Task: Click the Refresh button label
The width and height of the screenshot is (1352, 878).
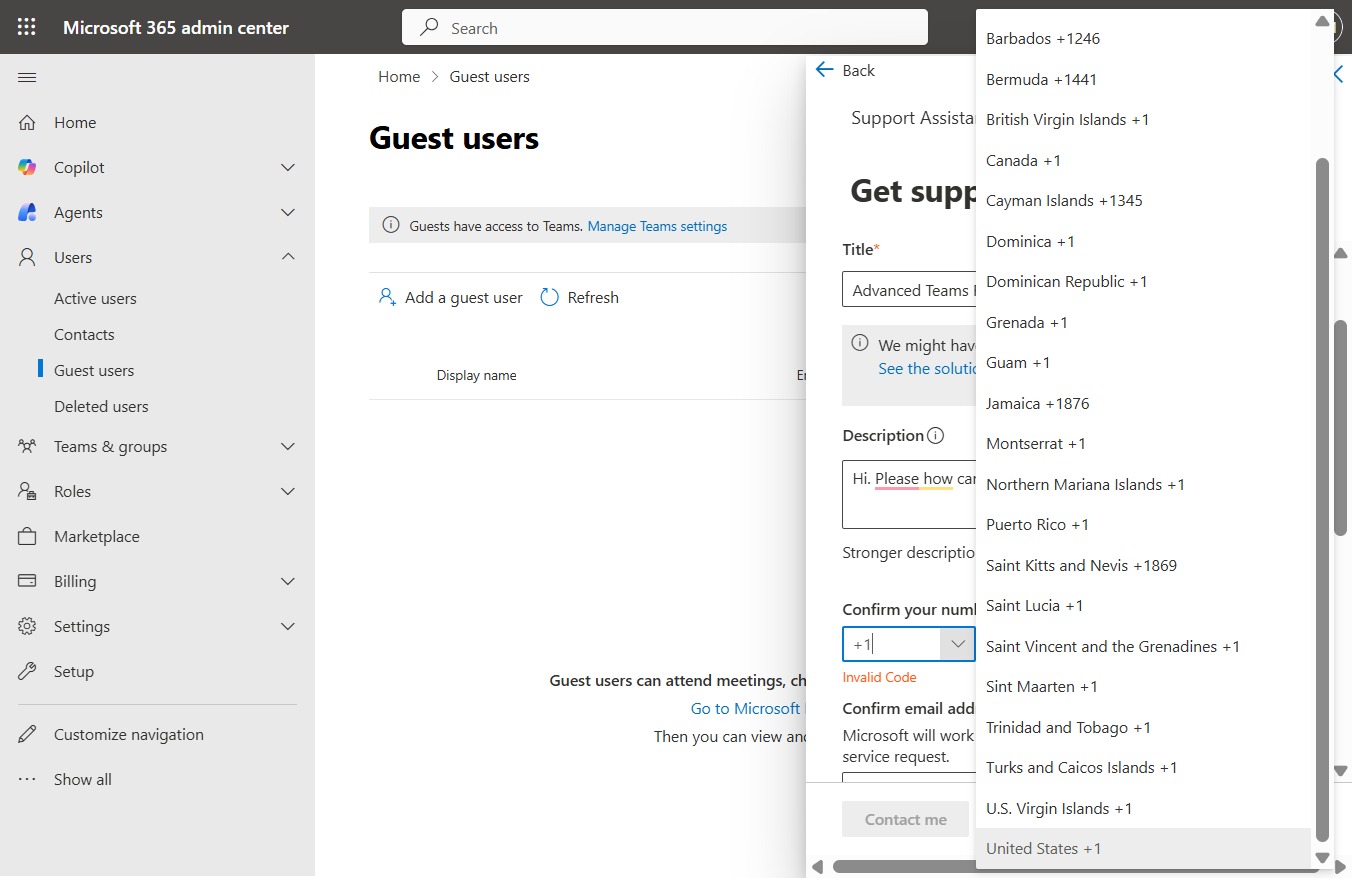Action: pyautogui.click(x=593, y=297)
